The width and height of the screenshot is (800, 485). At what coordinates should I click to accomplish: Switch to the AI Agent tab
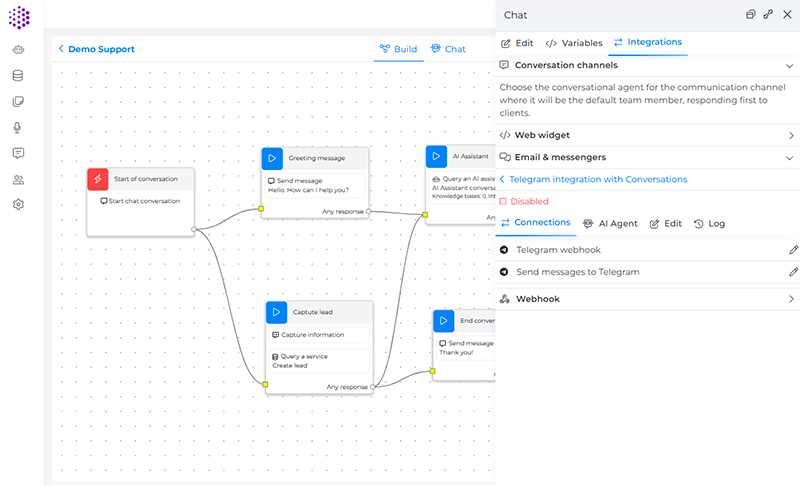pyautogui.click(x=610, y=223)
